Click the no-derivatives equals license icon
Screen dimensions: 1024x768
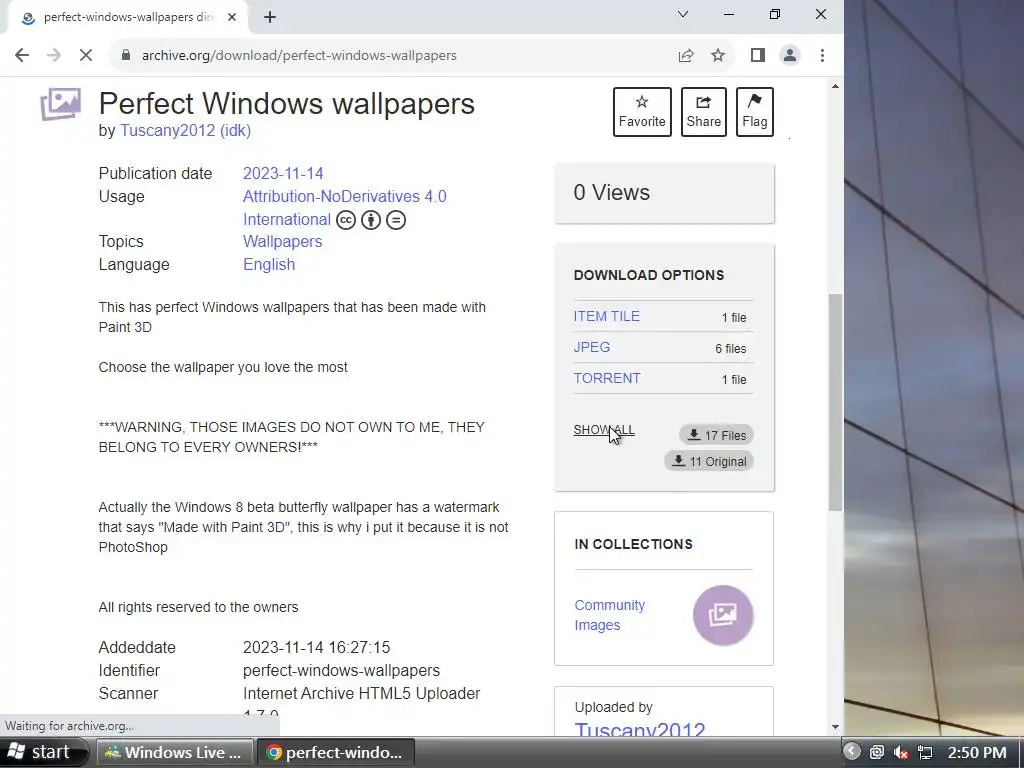pos(396,220)
